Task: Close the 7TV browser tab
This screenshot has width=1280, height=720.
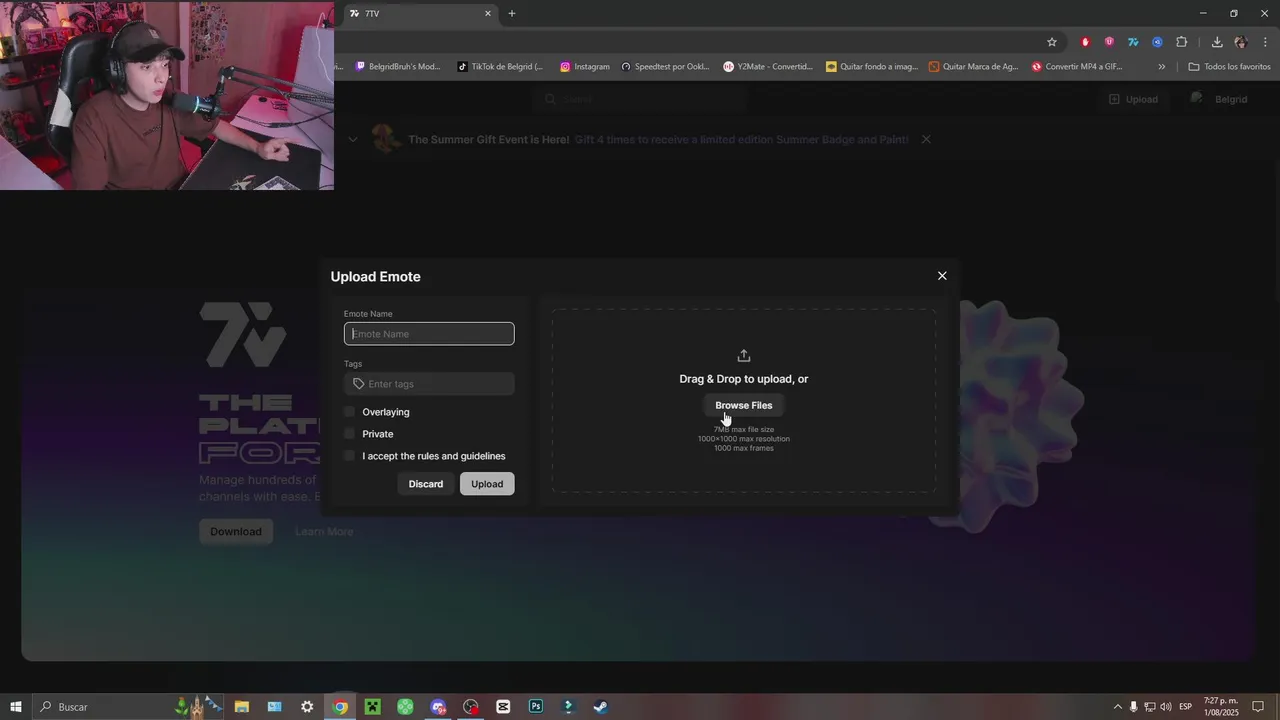Action: pyautogui.click(x=488, y=13)
